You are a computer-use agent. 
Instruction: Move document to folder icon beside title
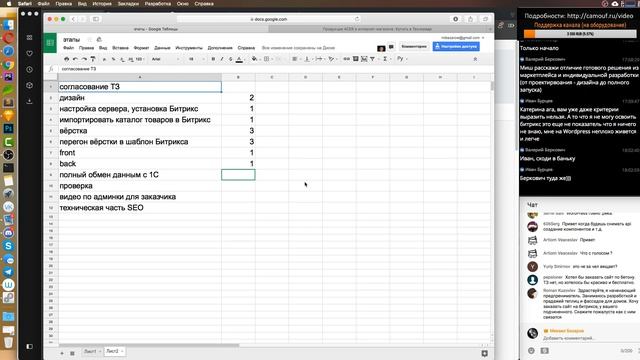[99, 40]
